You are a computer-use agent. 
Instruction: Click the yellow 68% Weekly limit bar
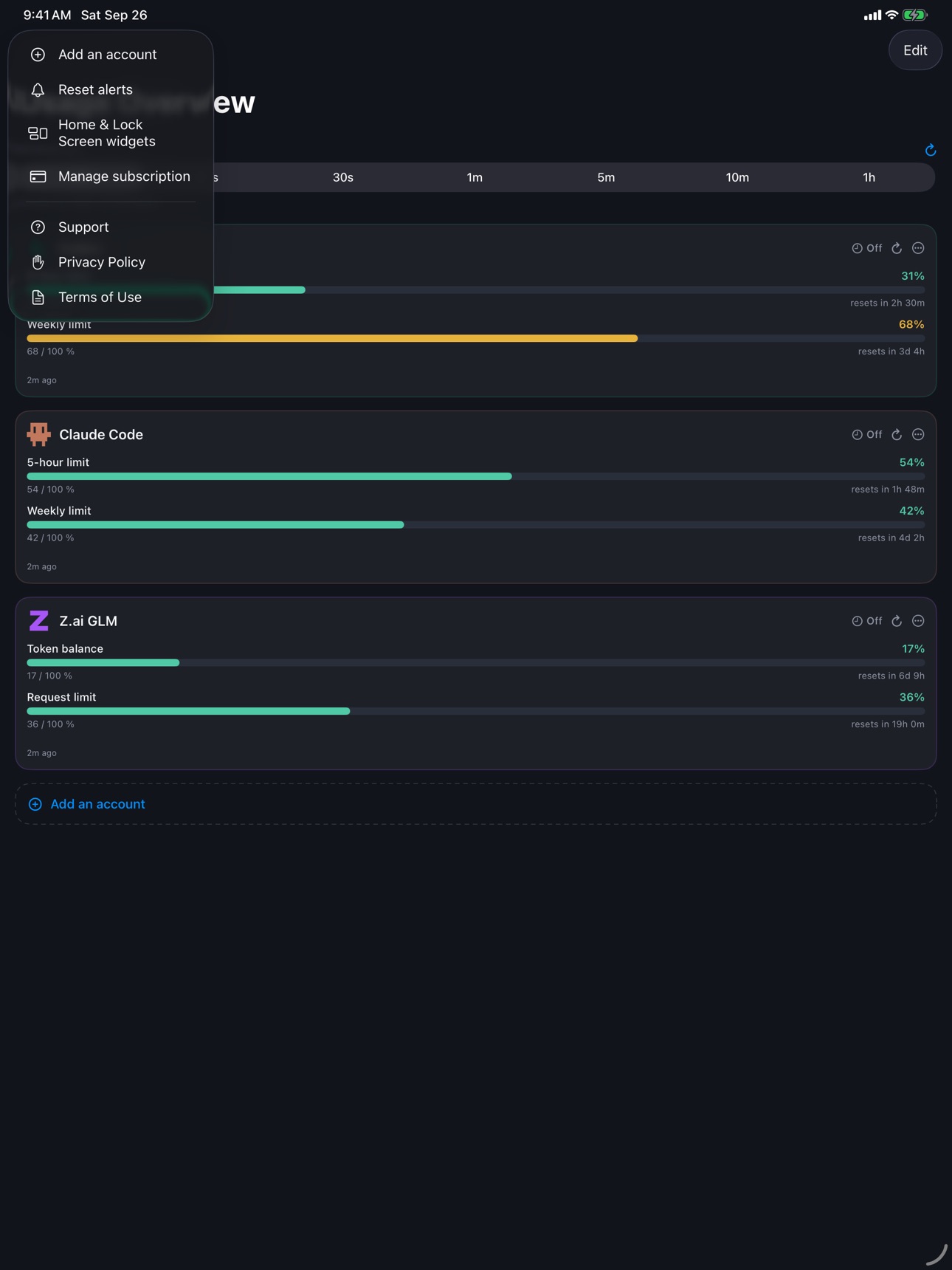tap(475, 338)
